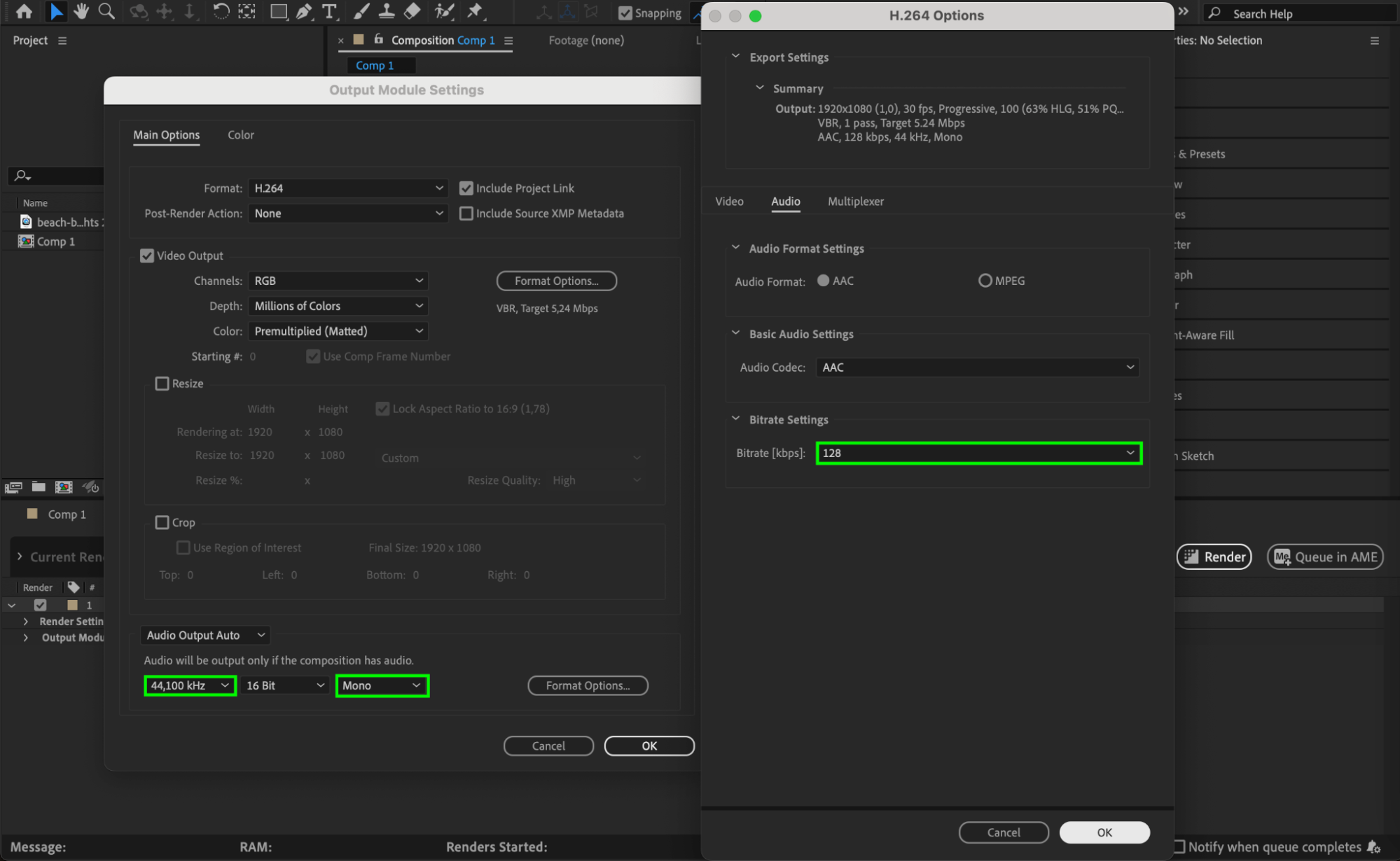
Task: Click the Home icon
Action: click(x=24, y=11)
